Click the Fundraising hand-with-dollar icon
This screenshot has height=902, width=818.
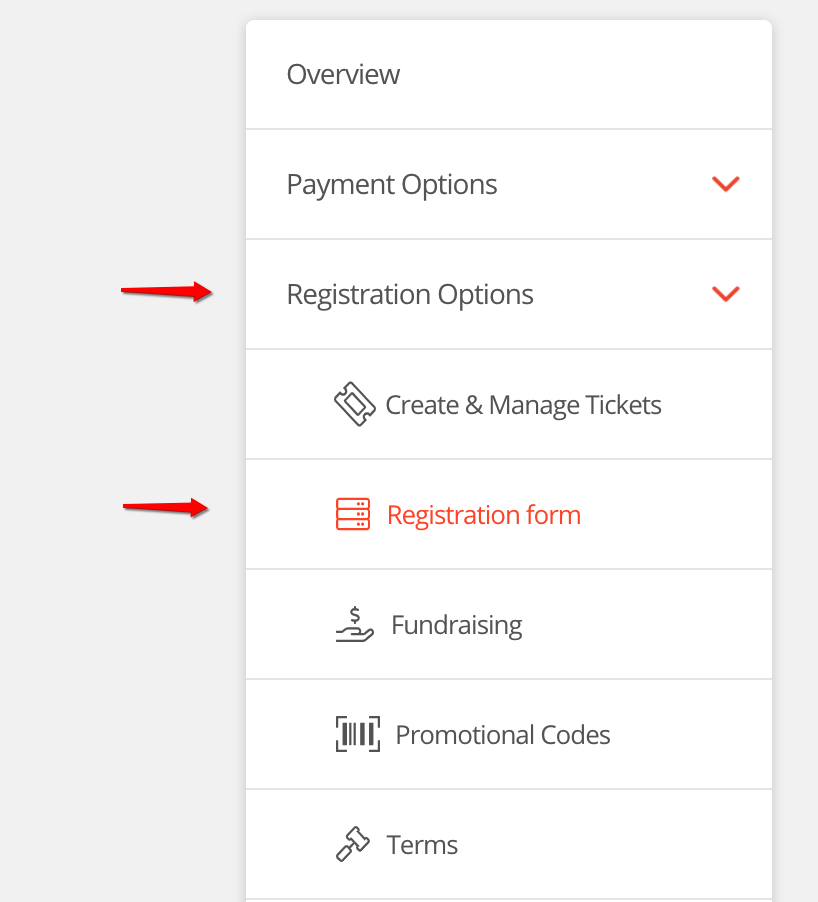pos(354,625)
